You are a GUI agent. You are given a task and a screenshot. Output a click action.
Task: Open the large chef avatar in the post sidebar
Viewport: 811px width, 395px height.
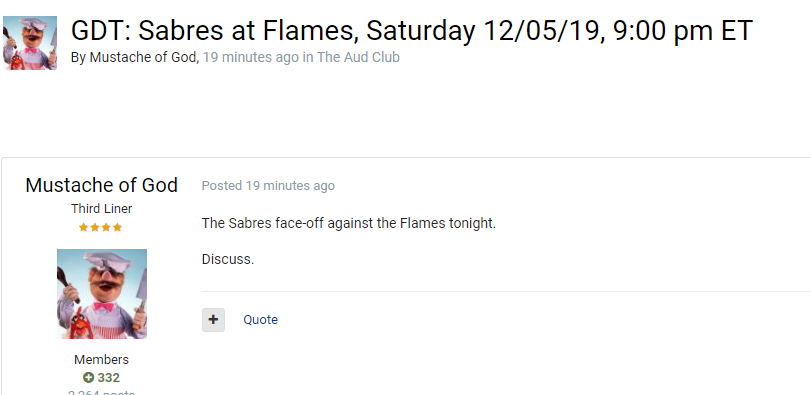102,294
